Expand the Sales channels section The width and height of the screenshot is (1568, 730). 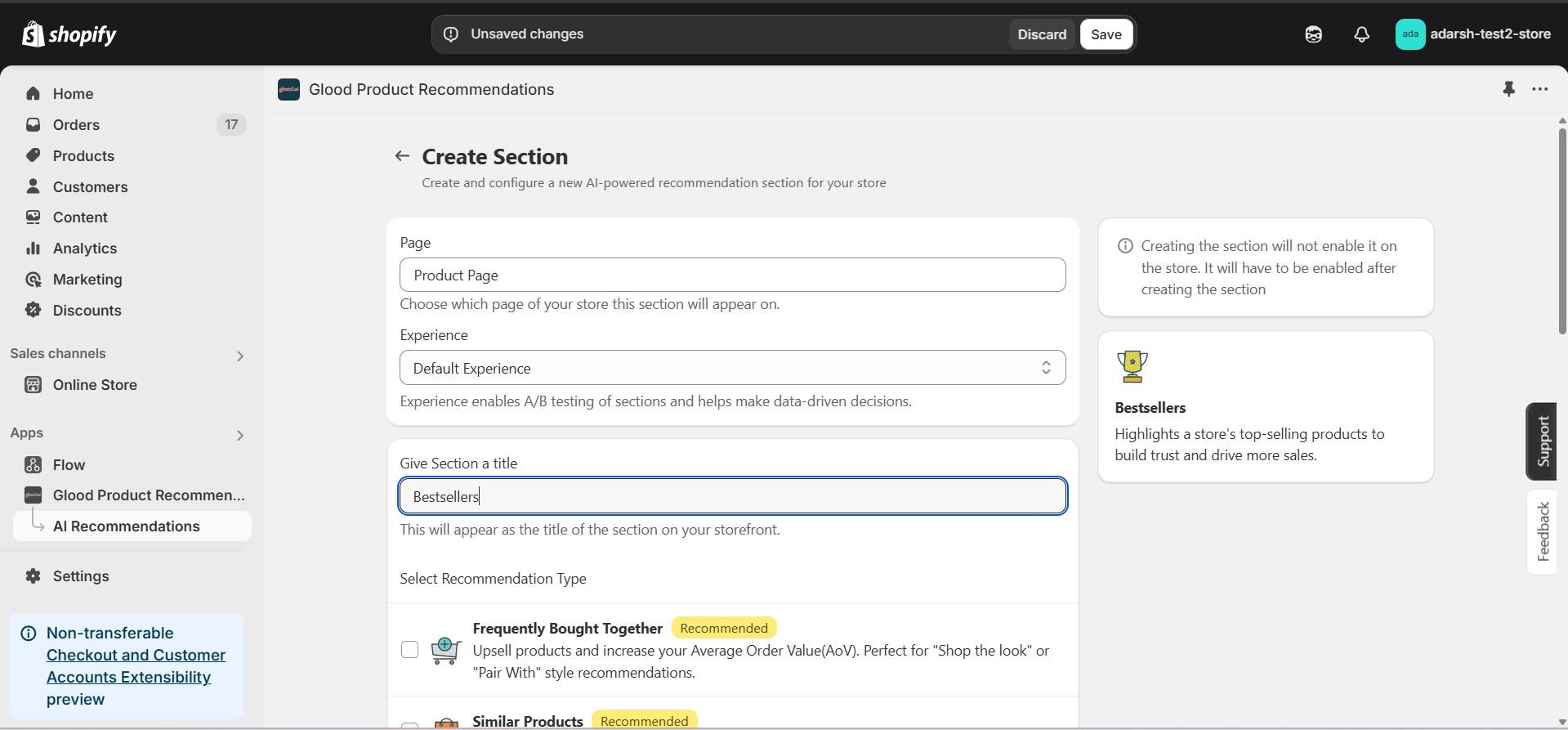[240, 356]
